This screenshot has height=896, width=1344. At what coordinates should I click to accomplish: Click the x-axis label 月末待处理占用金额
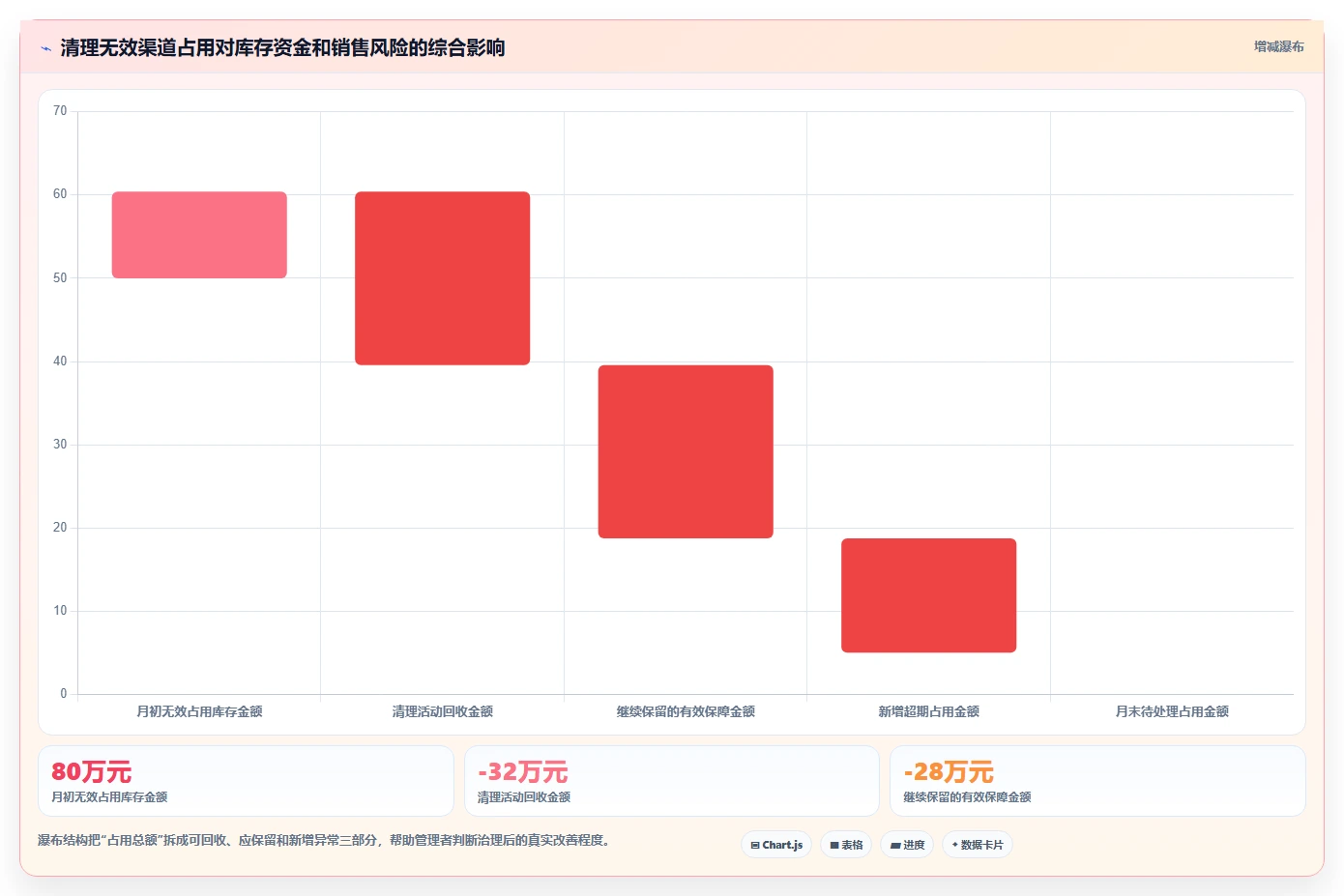point(1172,711)
